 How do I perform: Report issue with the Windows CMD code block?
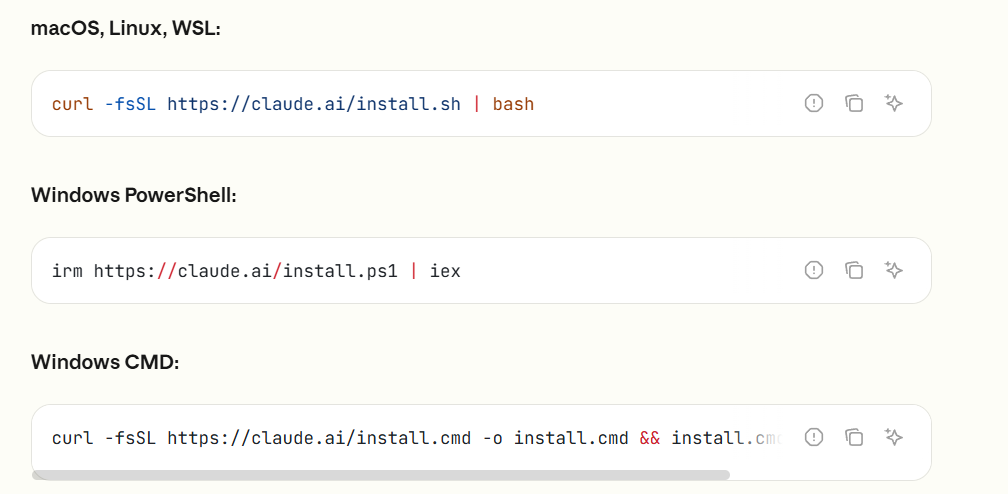[814, 437]
